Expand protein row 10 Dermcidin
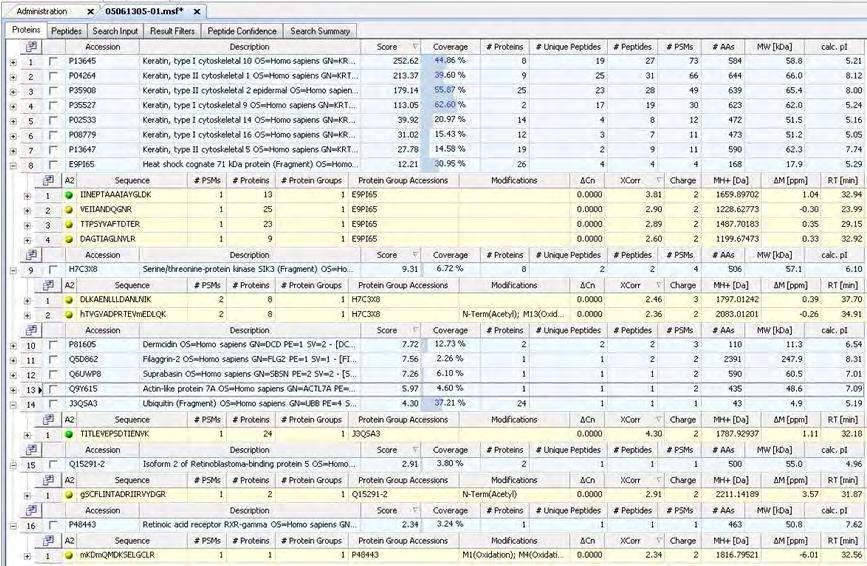This screenshot has height=566, width=867. coord(13,346)
